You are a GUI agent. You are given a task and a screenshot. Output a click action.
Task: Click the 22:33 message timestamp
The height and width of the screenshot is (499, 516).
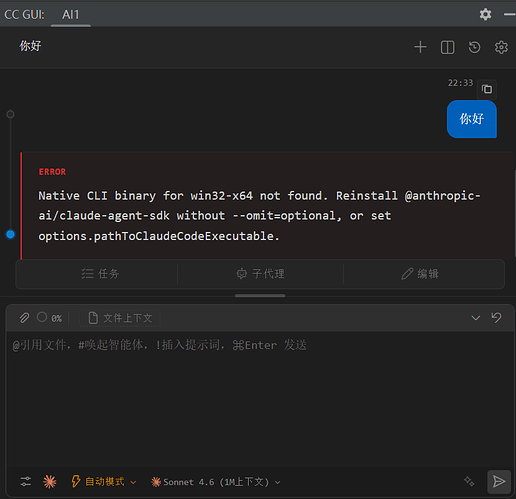point(460,83)
